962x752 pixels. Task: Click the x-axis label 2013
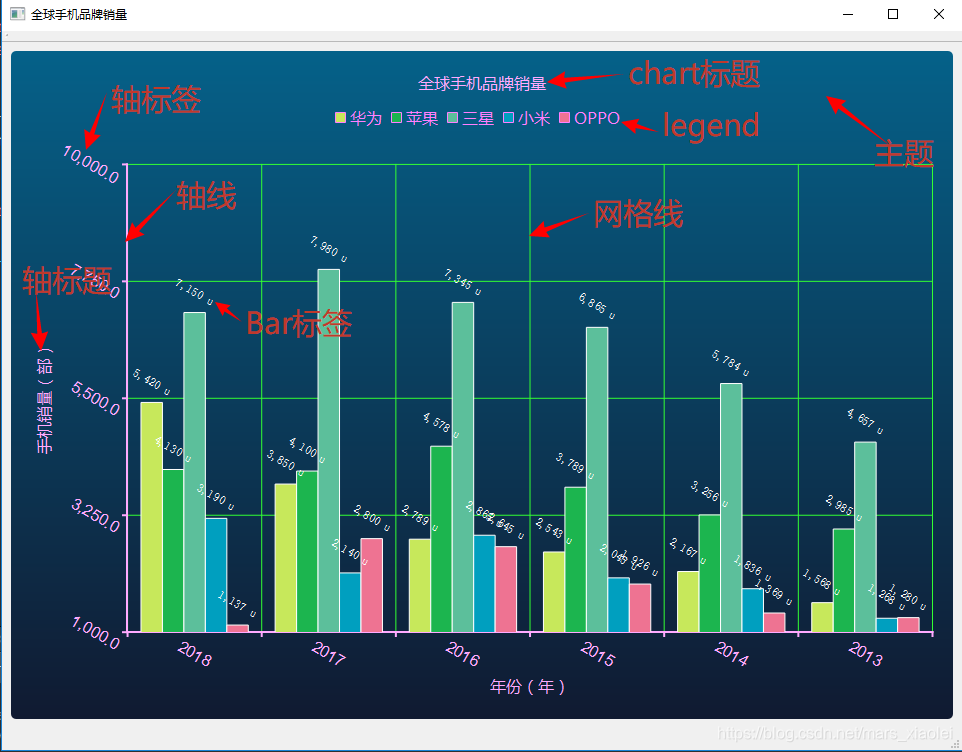pos(865,654)
